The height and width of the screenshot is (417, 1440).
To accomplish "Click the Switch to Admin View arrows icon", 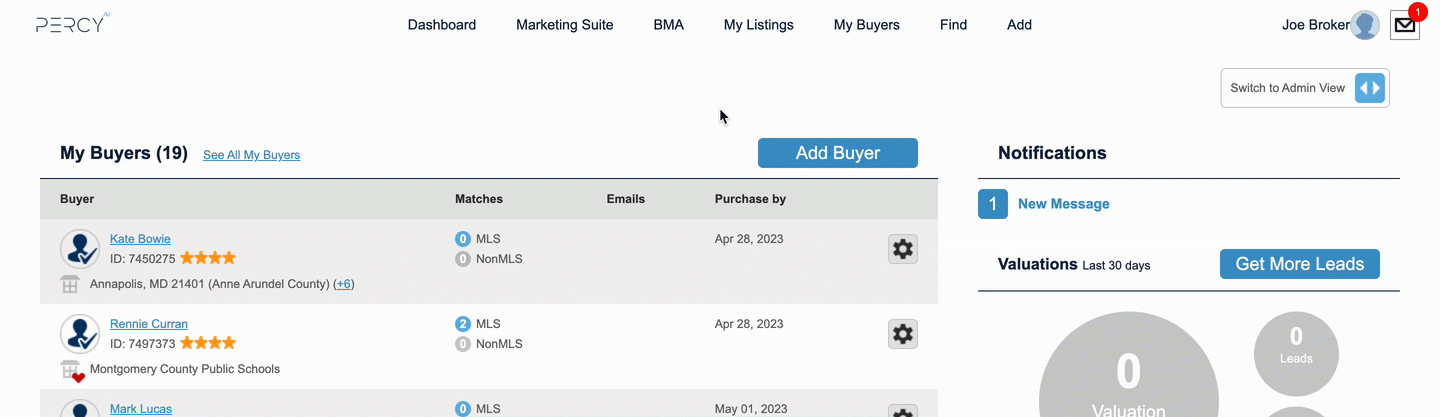I will tap(1370, 88).
